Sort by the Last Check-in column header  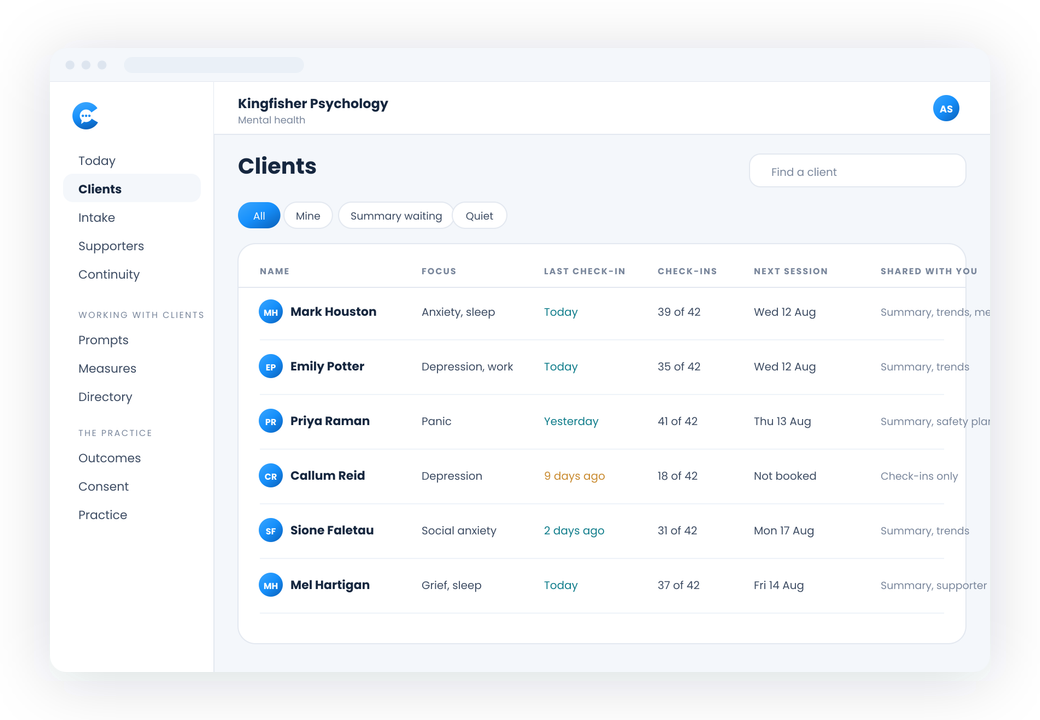(x=584, y=271)
